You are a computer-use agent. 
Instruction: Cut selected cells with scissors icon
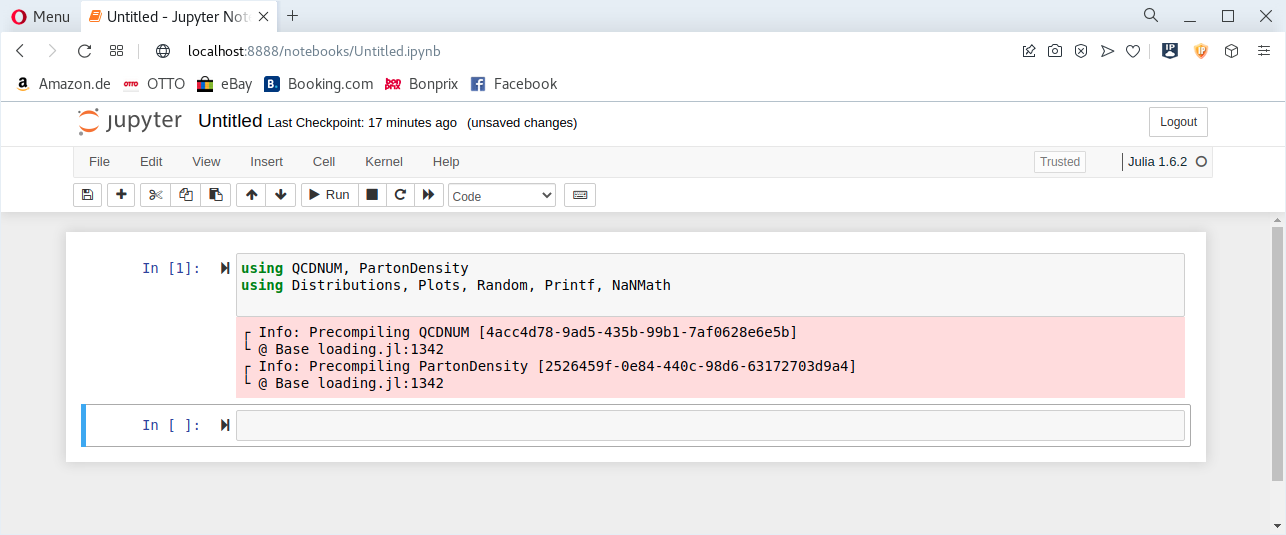pos(155,195)
